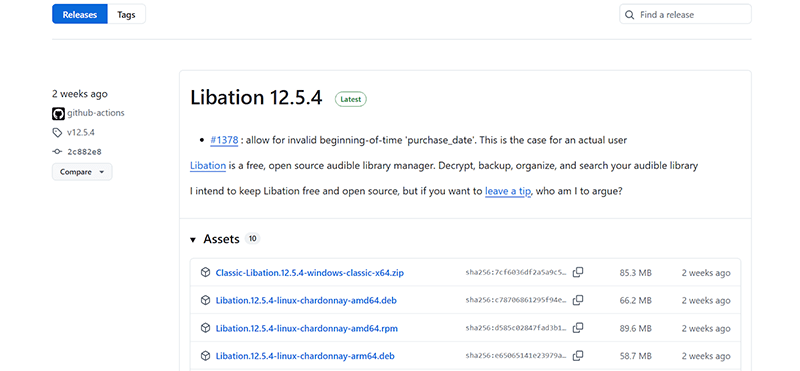Click the Latest badge
The height and width of the screenshot is (371, 800).
[x=351, y=100]
